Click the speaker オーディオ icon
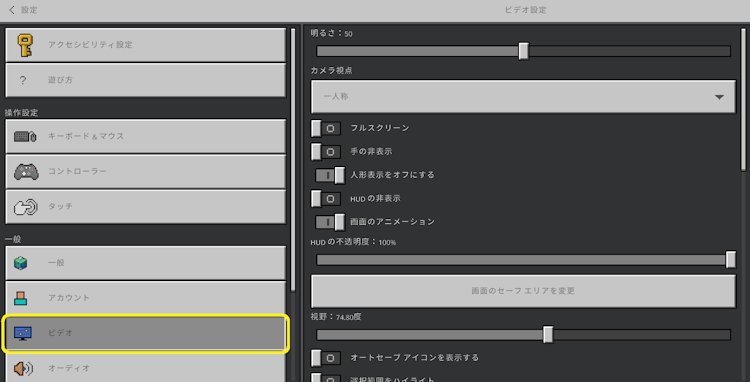 point(22,369)
